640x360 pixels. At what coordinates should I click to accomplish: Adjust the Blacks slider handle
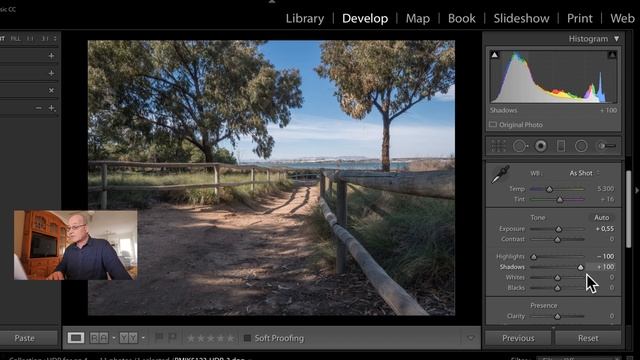pyautogui.click(x=558, y=288)
